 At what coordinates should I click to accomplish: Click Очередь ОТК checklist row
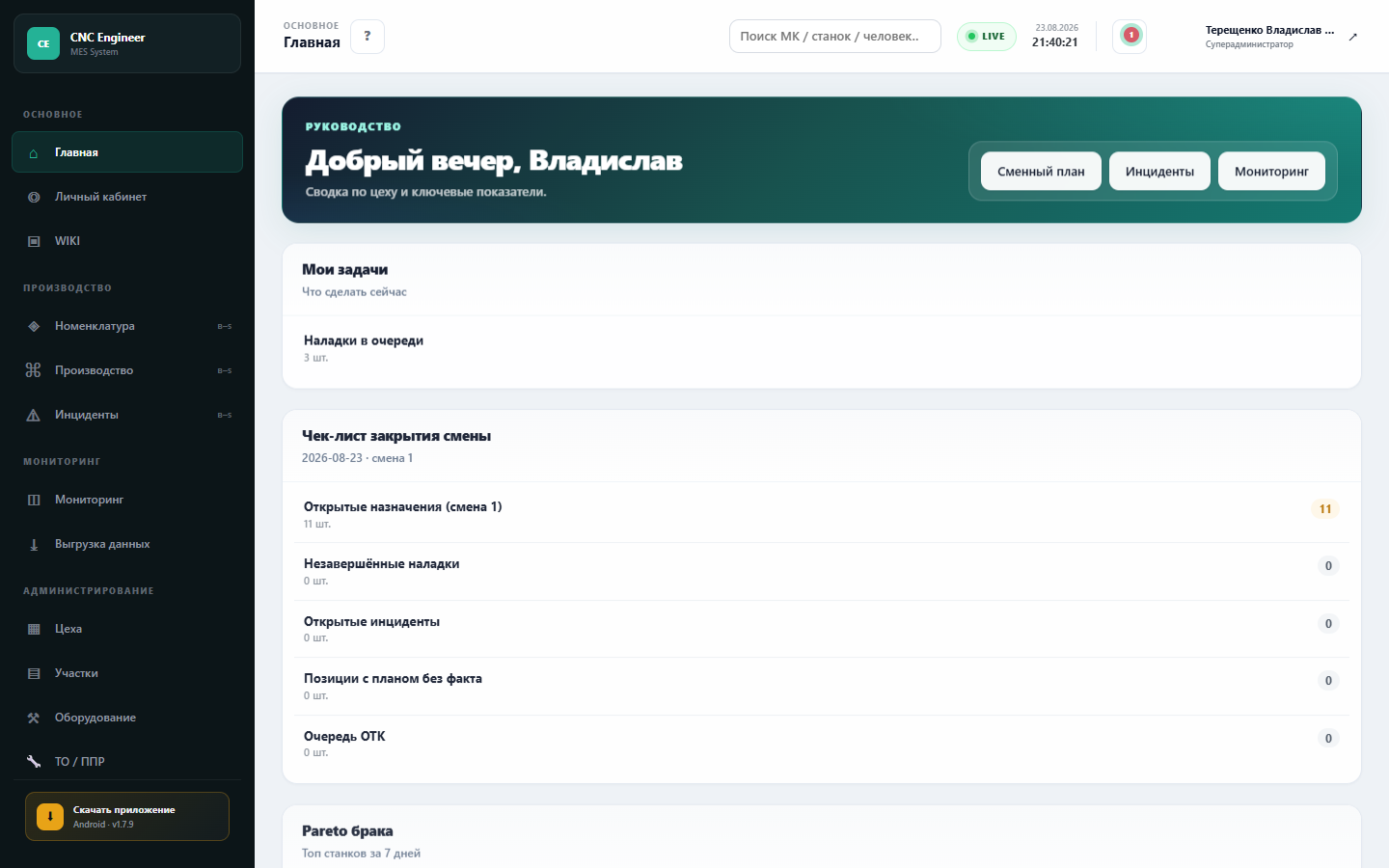[x=822, y=745]
